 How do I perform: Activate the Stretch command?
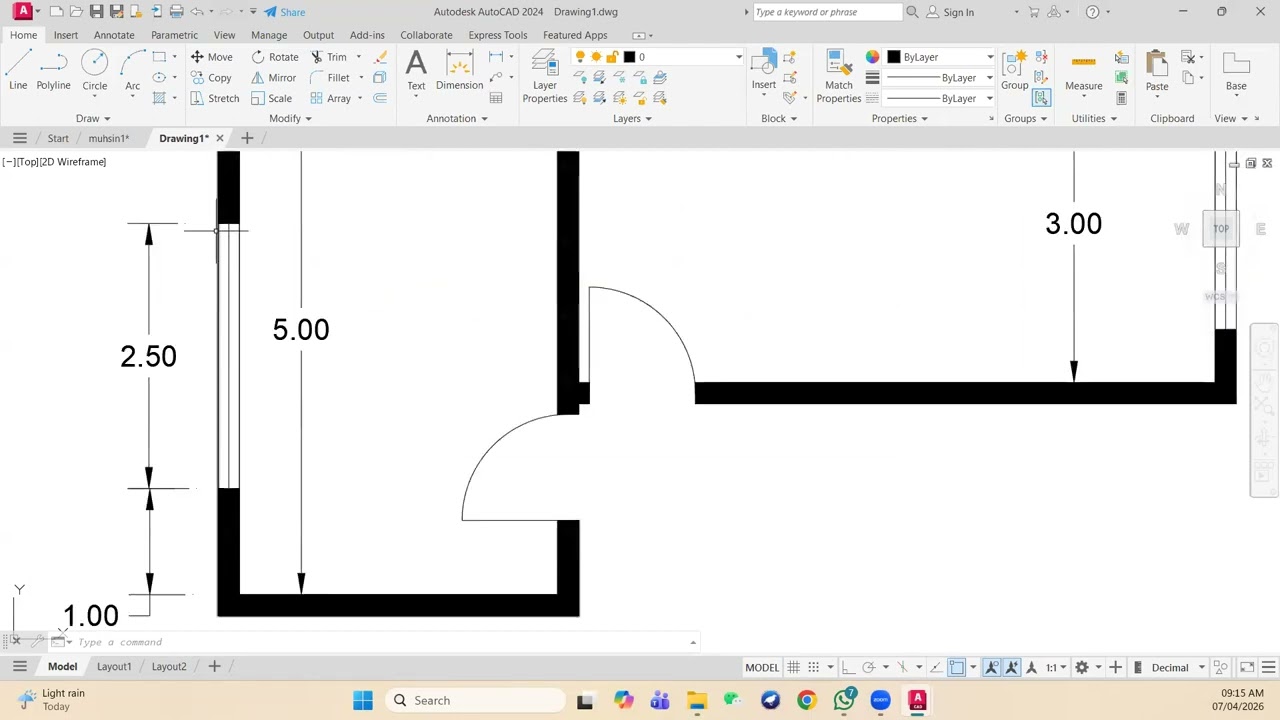(x=215, y=98)
